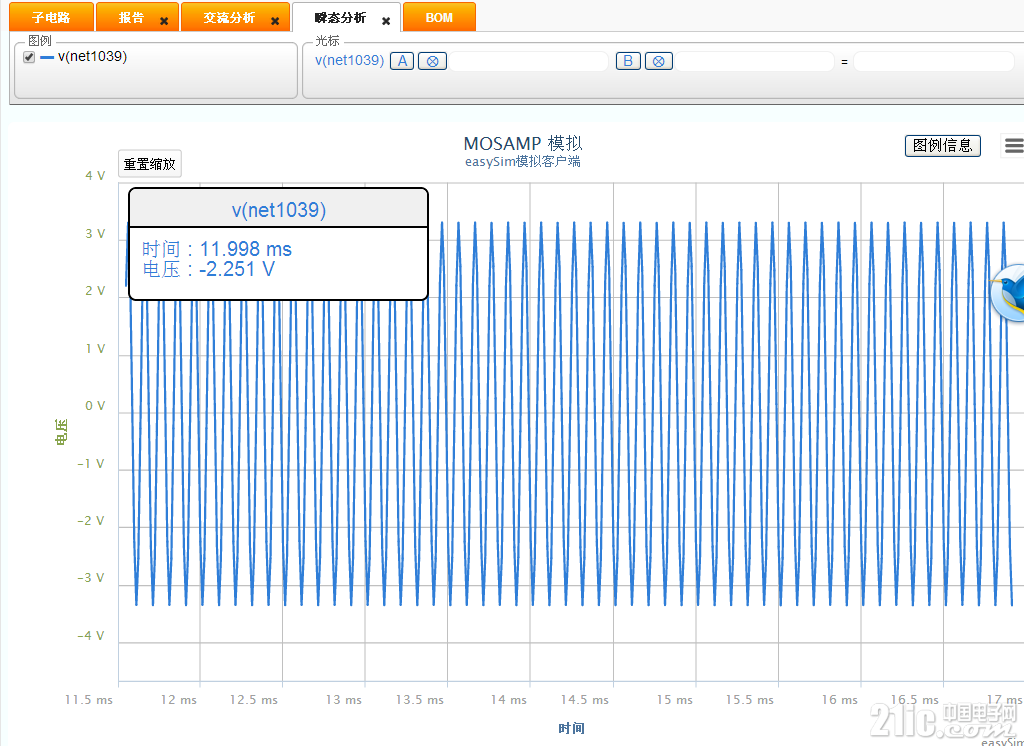Screen dimensions: 1024x746
Task: Click the blue v(net1039) legend color line
Action: coord(47,57)
